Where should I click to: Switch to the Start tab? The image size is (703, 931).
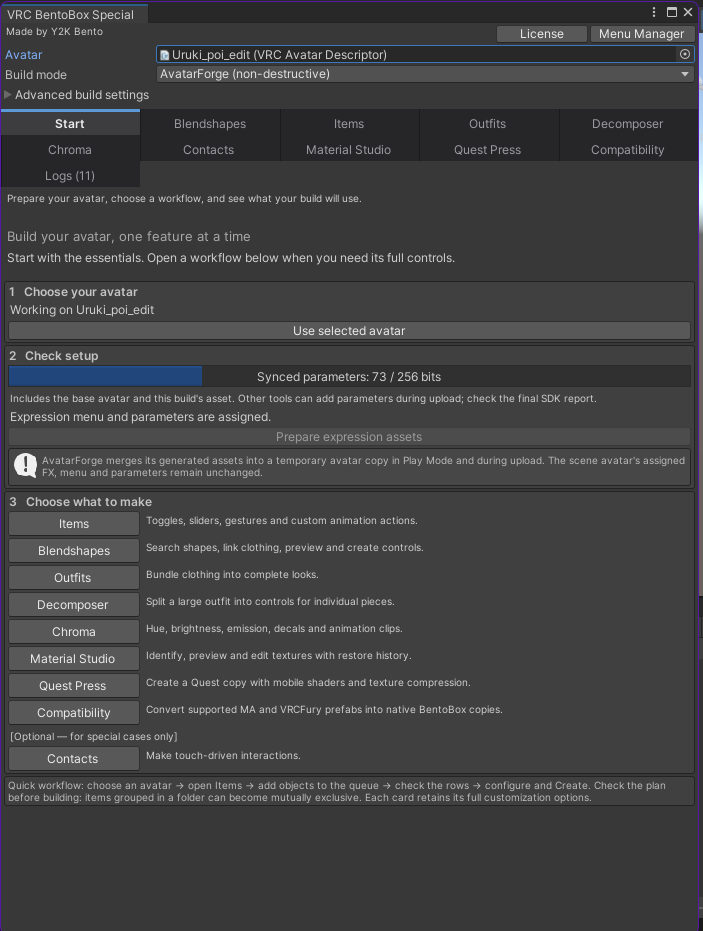tap(70, 124)
